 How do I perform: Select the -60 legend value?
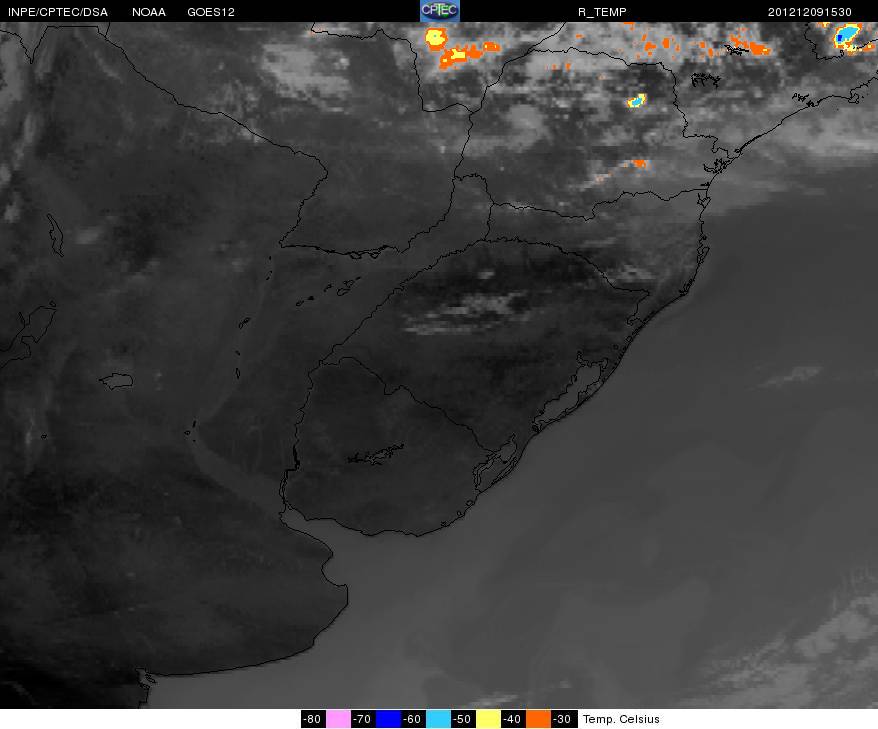tap(413, 719)
